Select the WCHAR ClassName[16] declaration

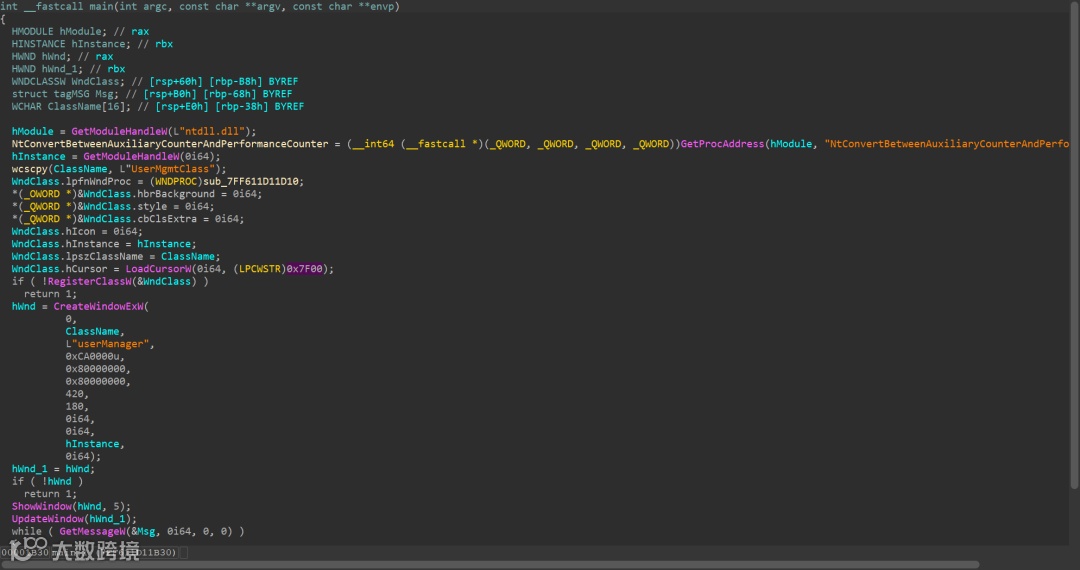[71, 106]
